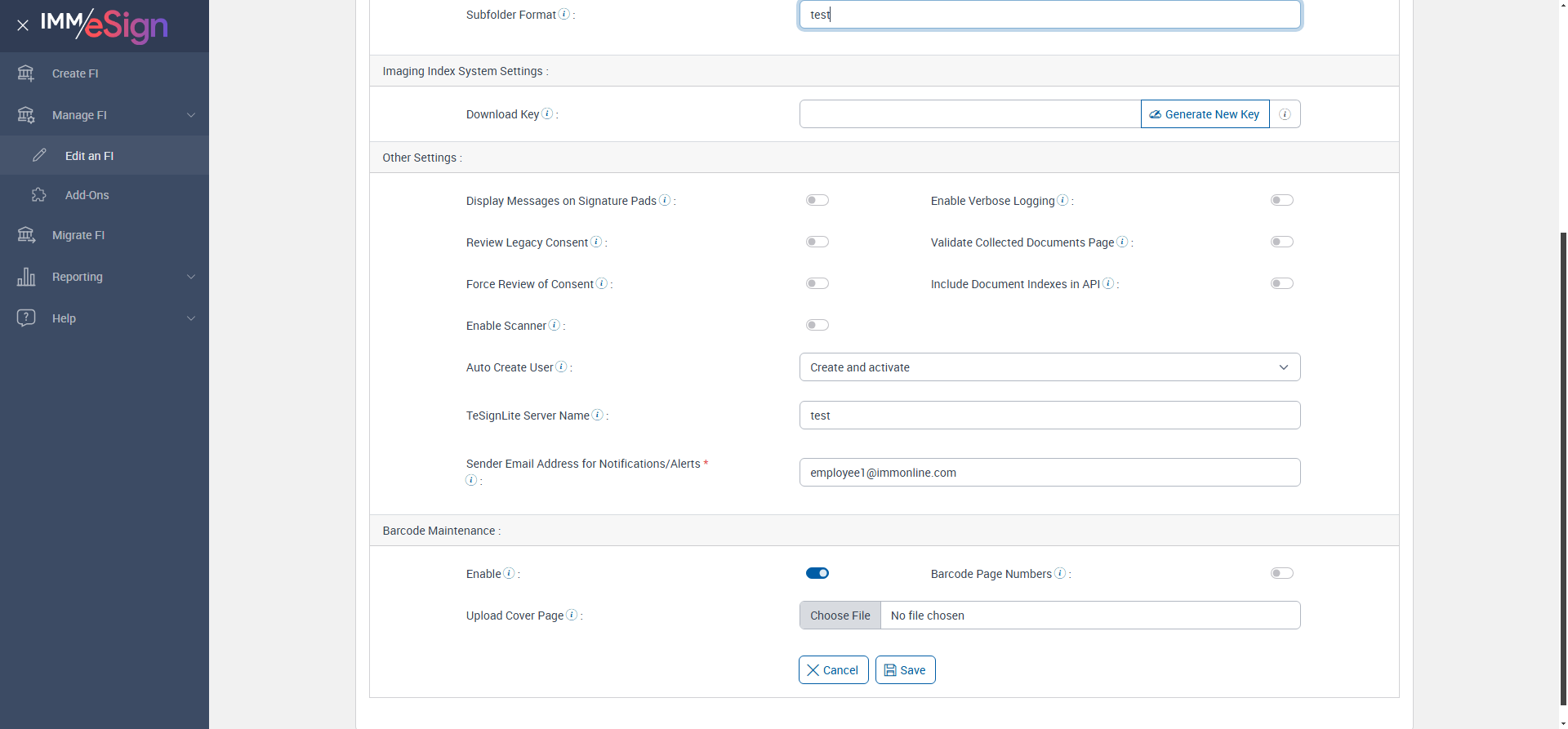Click the Reporting bar chart icon
1568x729 pixels.
coord(26,277)
